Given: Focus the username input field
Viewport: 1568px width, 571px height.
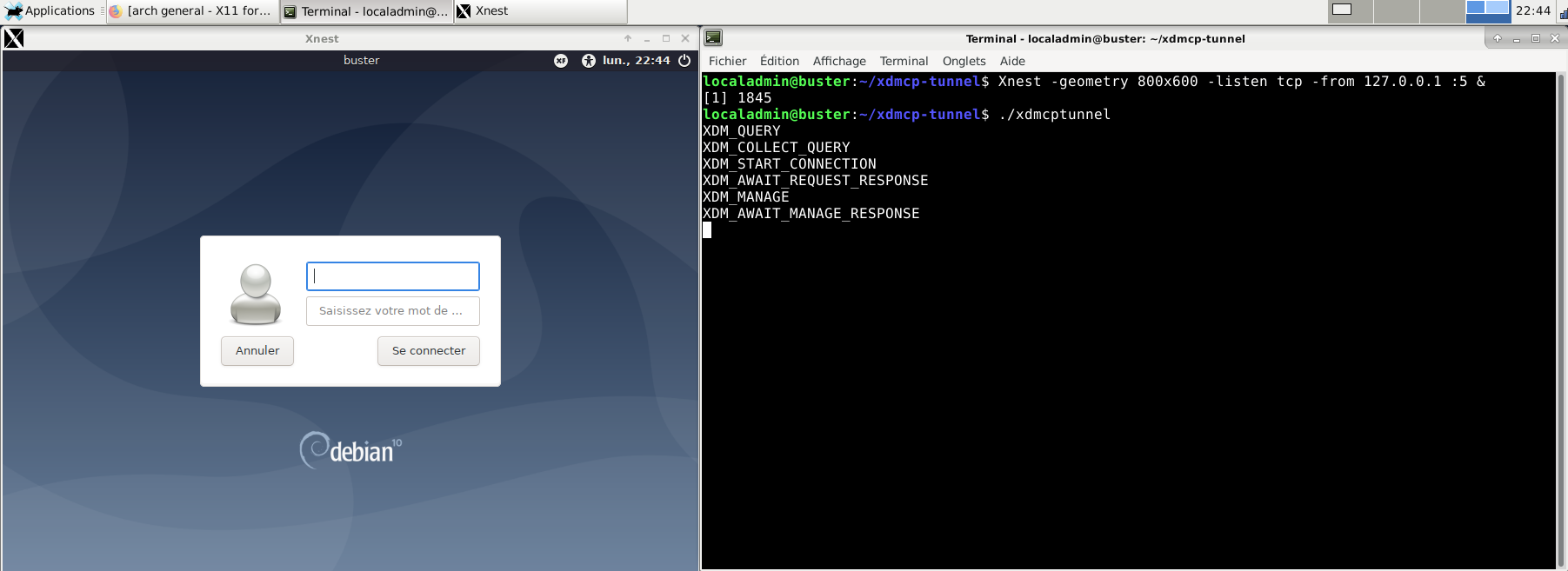Looking at the screenshot, I should (393, 276).
